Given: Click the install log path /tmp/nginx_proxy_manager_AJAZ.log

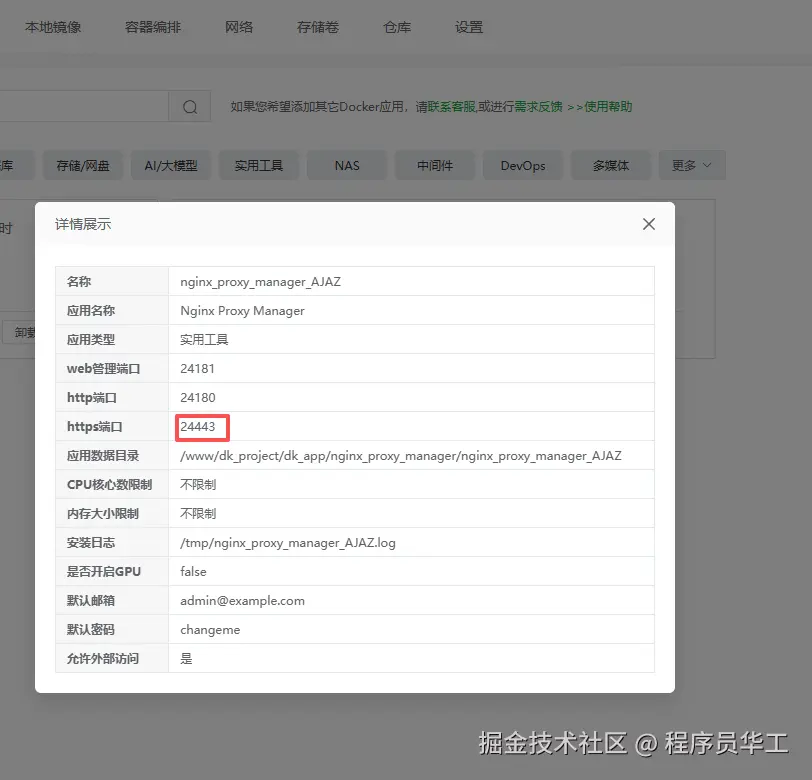Looking at the screenshot, I should 288,543.
